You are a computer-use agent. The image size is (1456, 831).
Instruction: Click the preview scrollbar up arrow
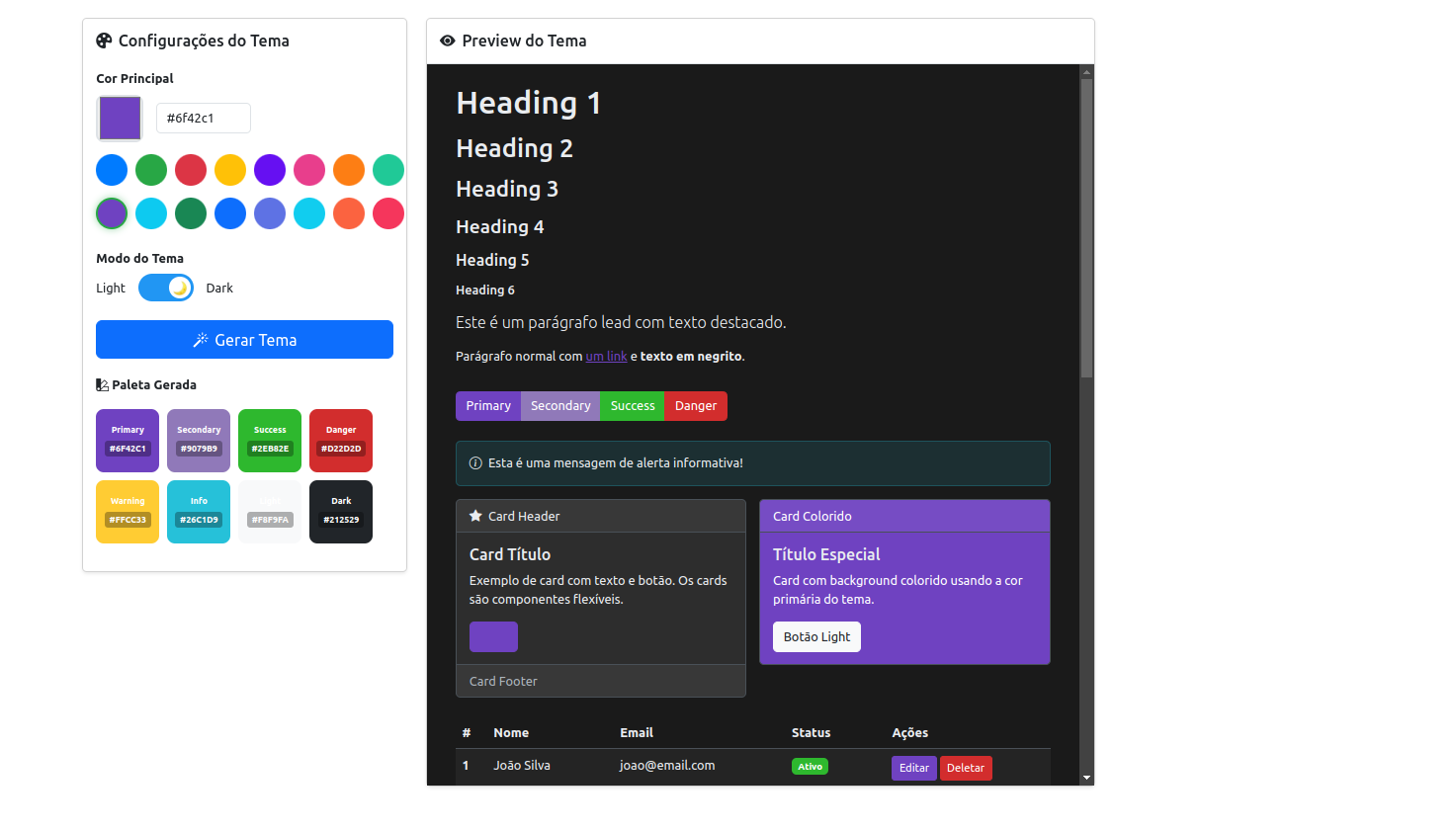coord(1087,72)
